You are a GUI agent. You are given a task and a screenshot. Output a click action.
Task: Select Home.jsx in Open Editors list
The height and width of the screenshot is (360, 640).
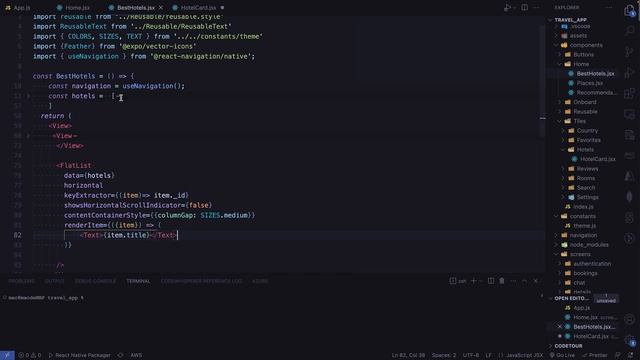tap(585, 318)
